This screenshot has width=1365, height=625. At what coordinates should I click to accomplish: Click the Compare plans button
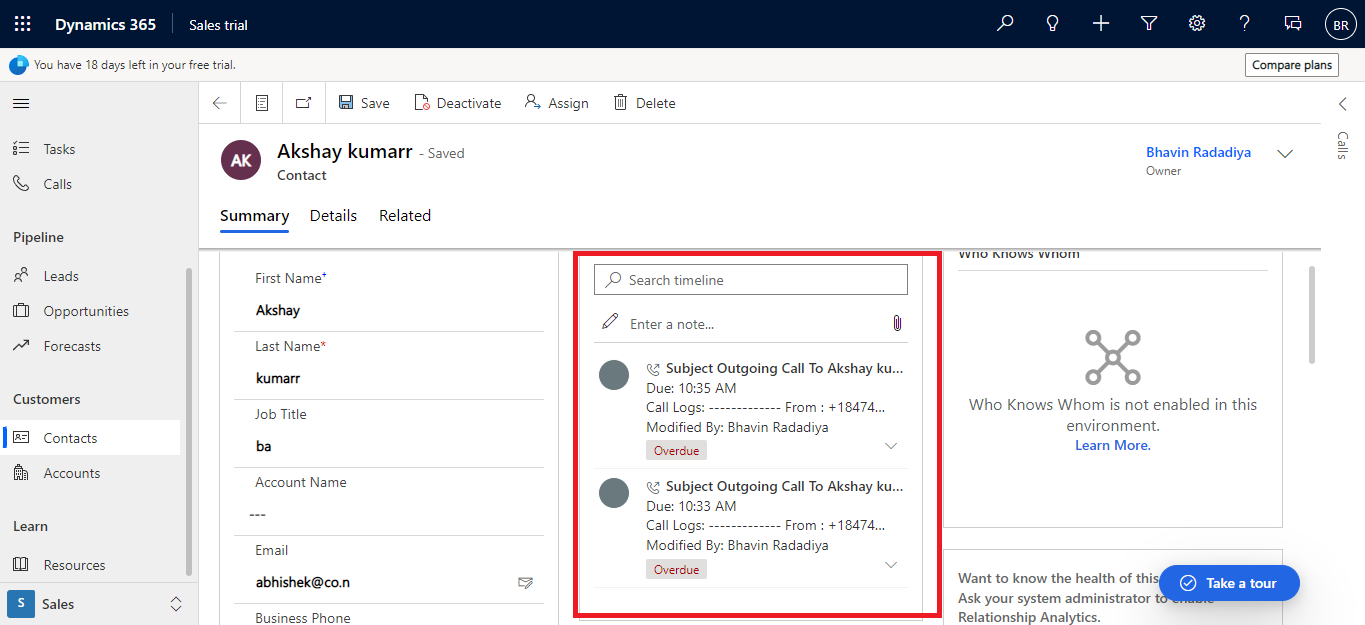tap(1292, 65)
